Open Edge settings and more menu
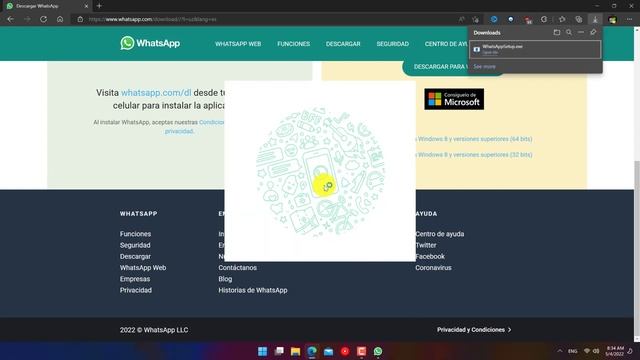The height and width of the screenshot is (360, 640). point(629,19)
